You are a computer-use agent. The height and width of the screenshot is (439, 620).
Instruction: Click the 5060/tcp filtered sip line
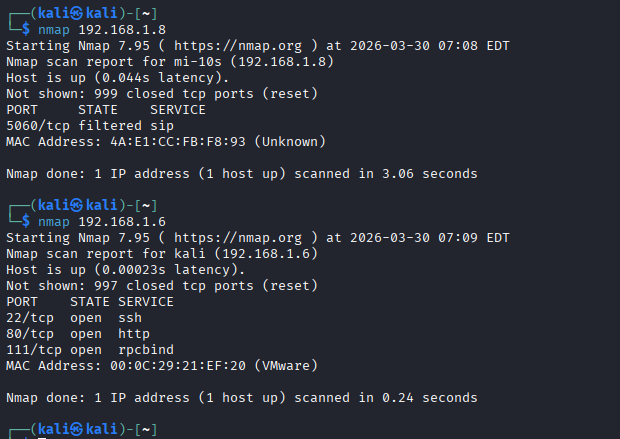90,126
